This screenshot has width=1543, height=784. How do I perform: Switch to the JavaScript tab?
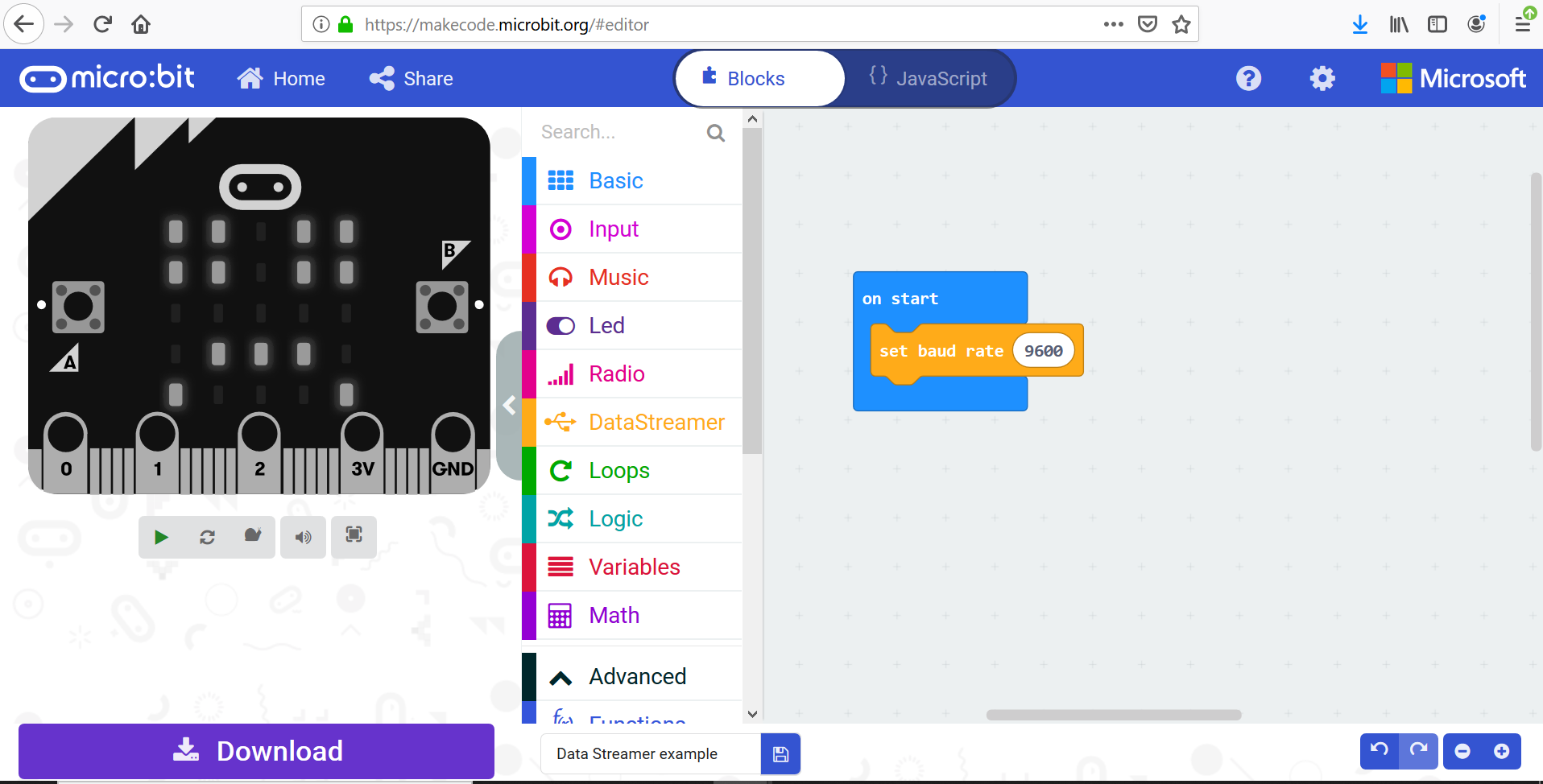pos(930,78)
